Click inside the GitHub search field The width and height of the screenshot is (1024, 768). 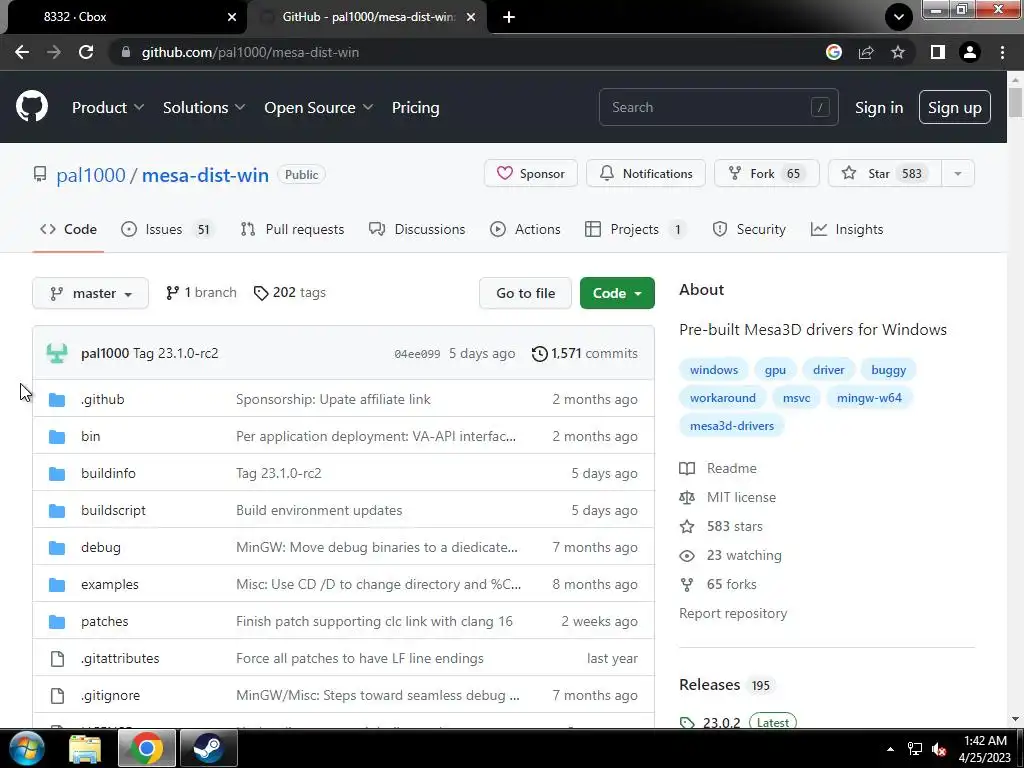(718, 107)
